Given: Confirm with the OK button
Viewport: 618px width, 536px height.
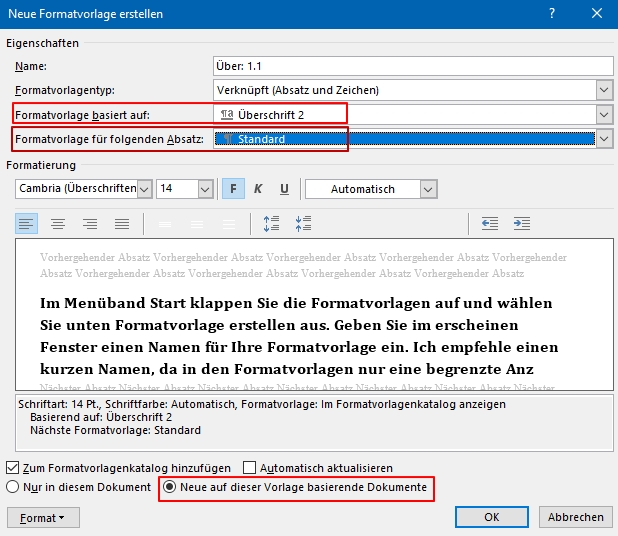Looking at the screenshot, I should [x=491, y=517].
